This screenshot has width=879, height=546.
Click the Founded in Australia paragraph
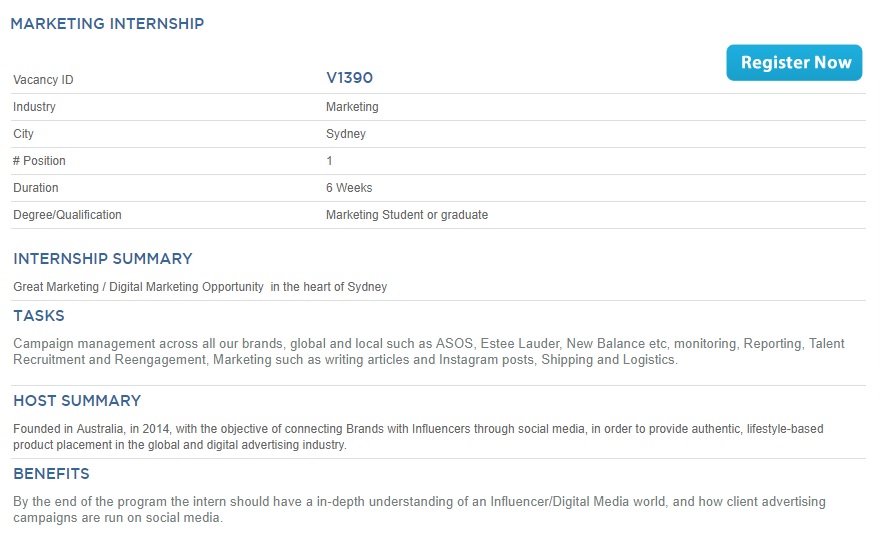click(x=418, y=437)
